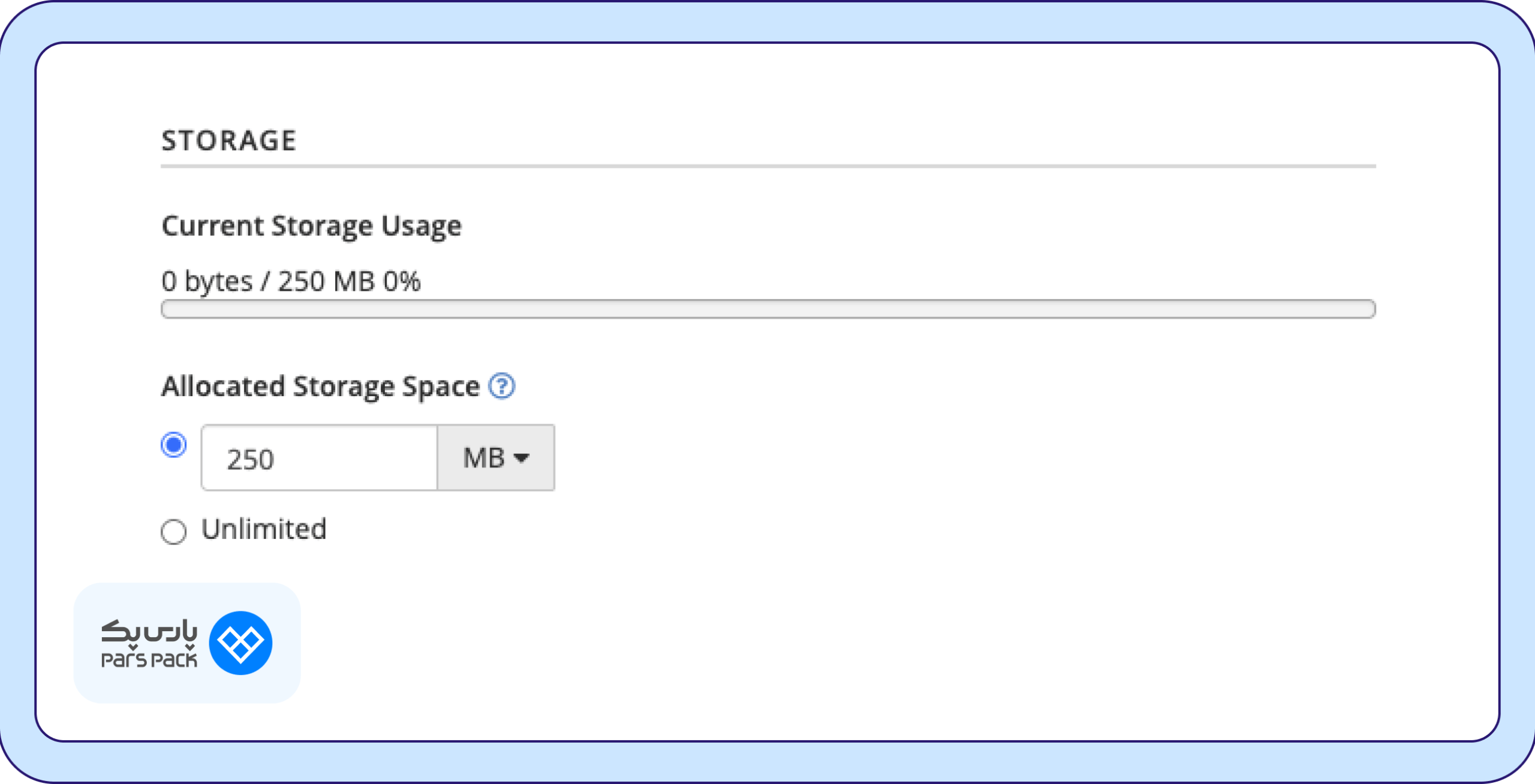Select the Unlimited radio button

coord(174,531)
